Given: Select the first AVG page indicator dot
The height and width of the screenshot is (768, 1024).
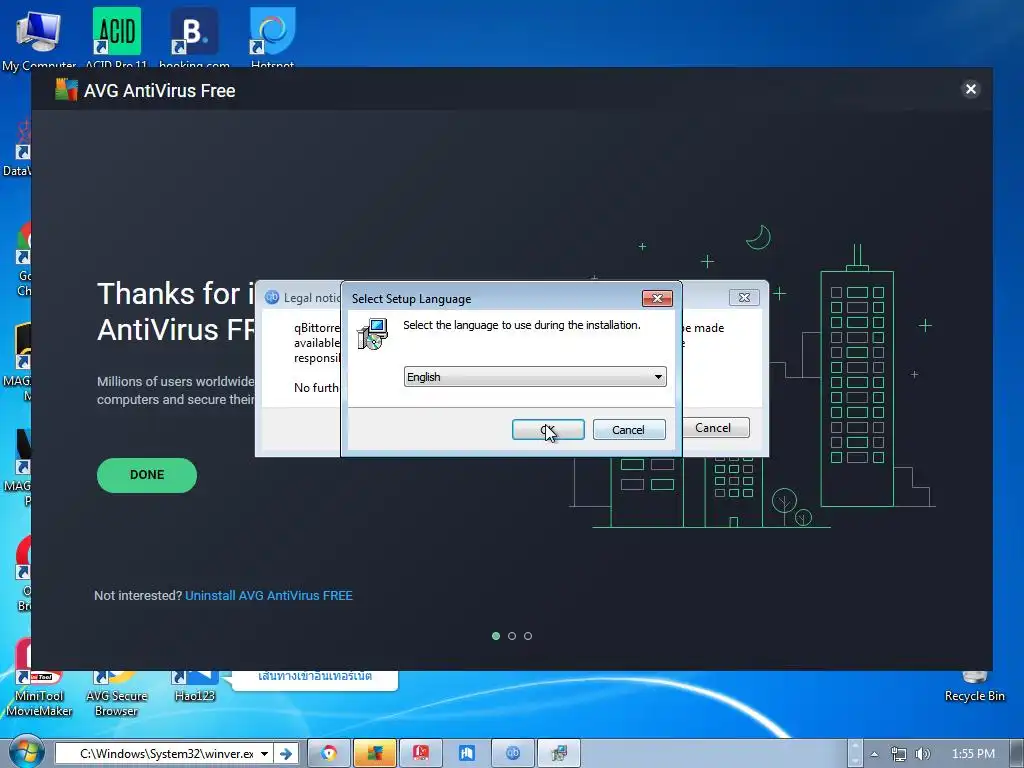Looking at the screenshot, I should coord(496,636).
